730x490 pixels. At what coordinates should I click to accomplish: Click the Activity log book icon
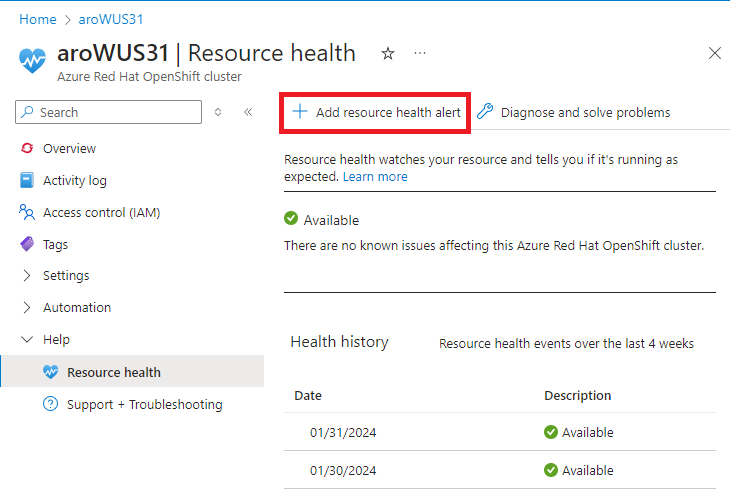(x=27, y=180)
